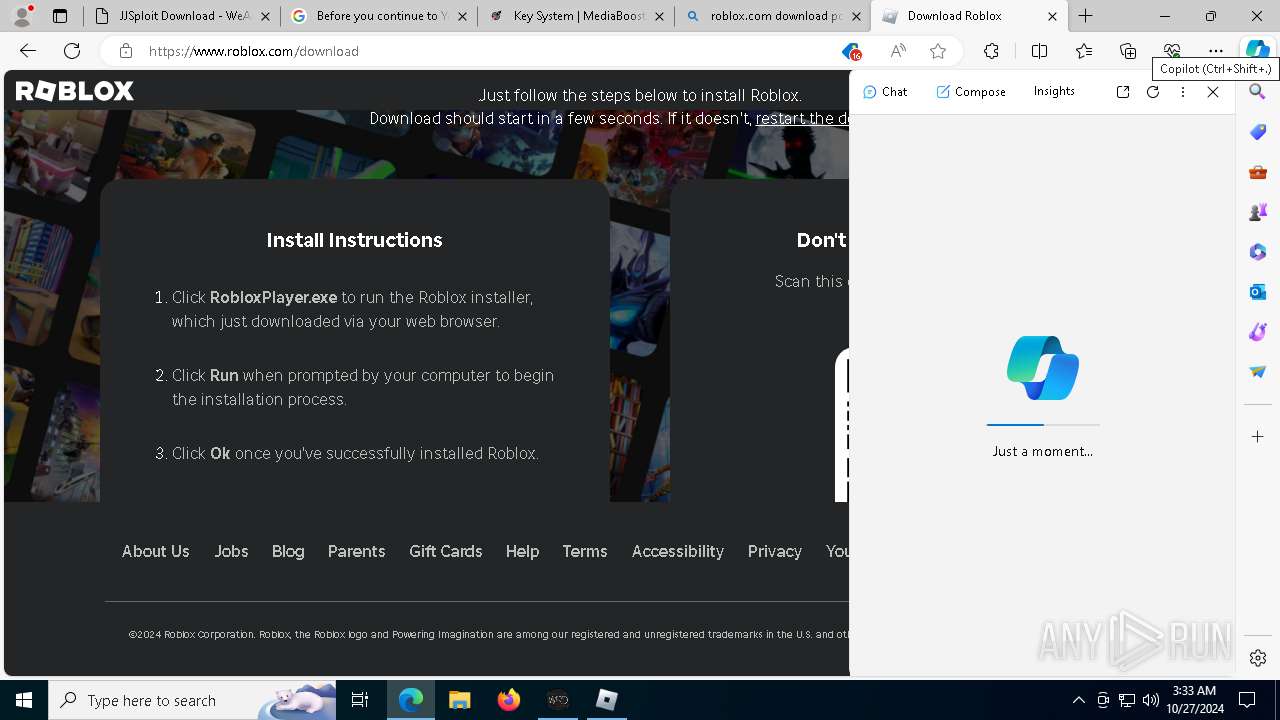This screenshot has height=720, width=1280.
Task: Toggle the Copilot sidebar button
Action: click(x=1257, y=51)
